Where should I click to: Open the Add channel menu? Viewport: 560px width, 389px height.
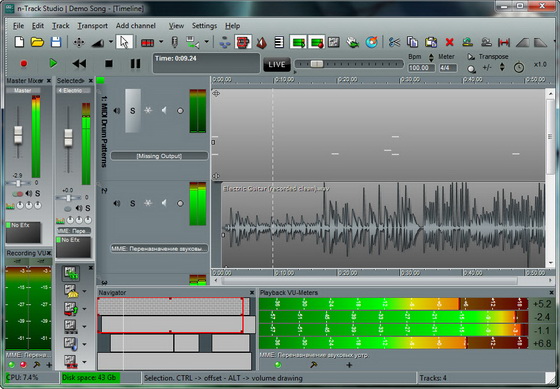[x=136, y=26]
